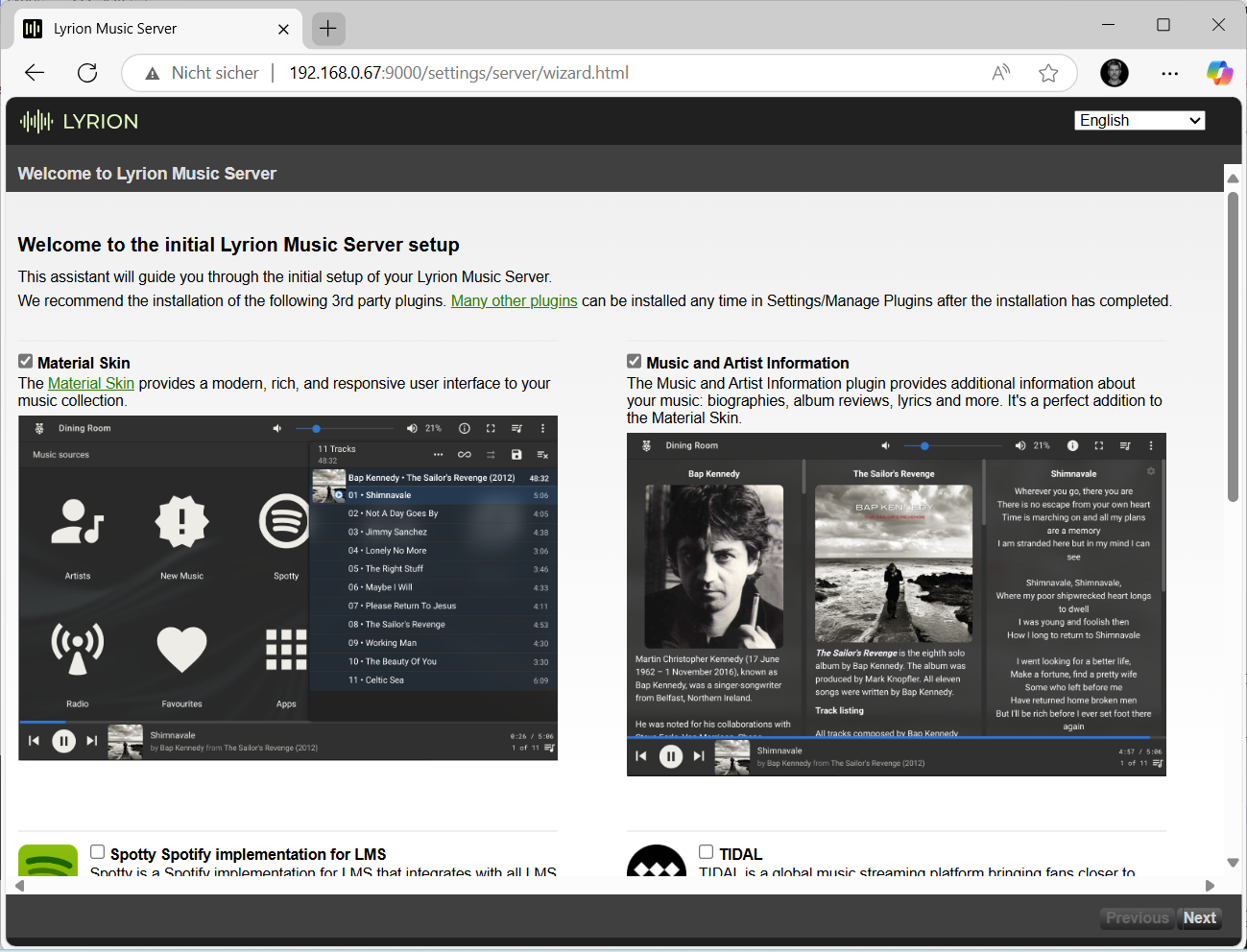Click the Nicht sicher warning icon
This screenshot has width=1247, height=952.
coord(152,73)
